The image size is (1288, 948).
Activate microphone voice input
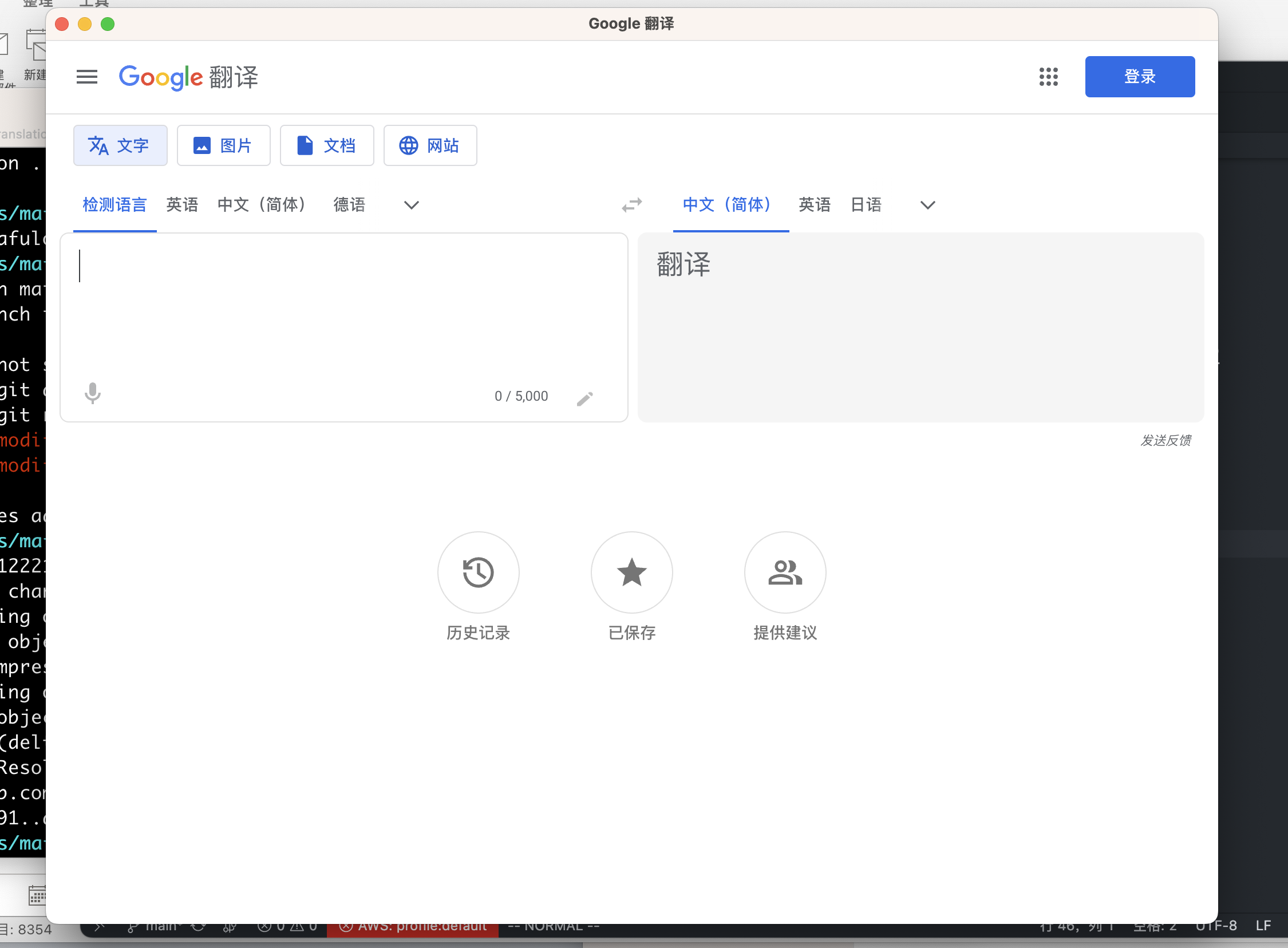92,394
